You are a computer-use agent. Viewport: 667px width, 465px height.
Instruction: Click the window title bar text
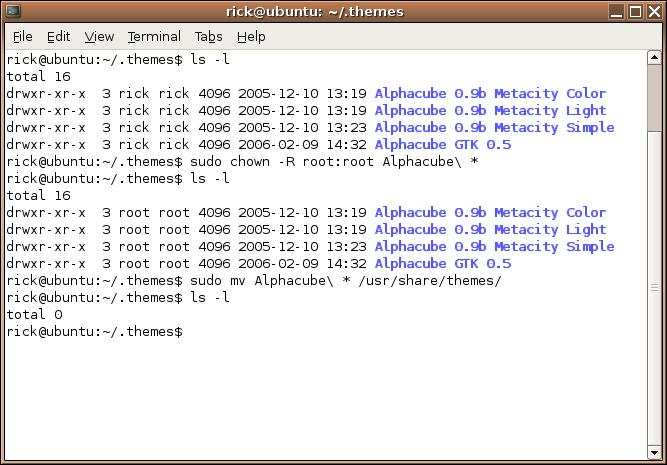[x=314, y=11]
